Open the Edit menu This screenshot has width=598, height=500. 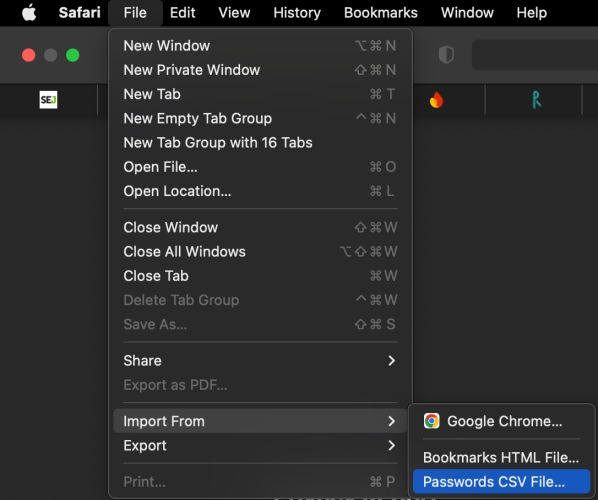point(182,13)
